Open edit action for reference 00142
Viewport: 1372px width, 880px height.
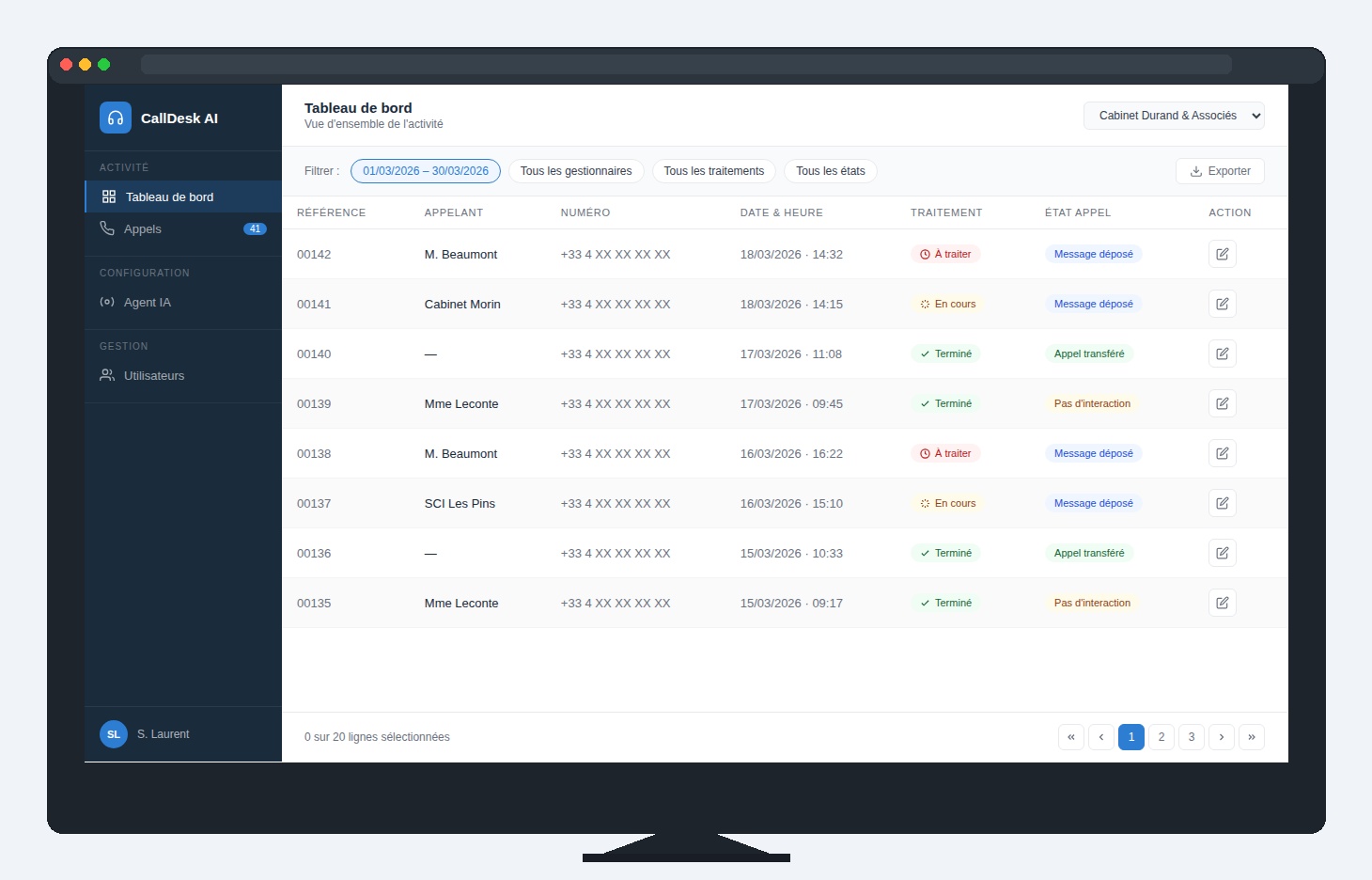[x=1223, y=254]
